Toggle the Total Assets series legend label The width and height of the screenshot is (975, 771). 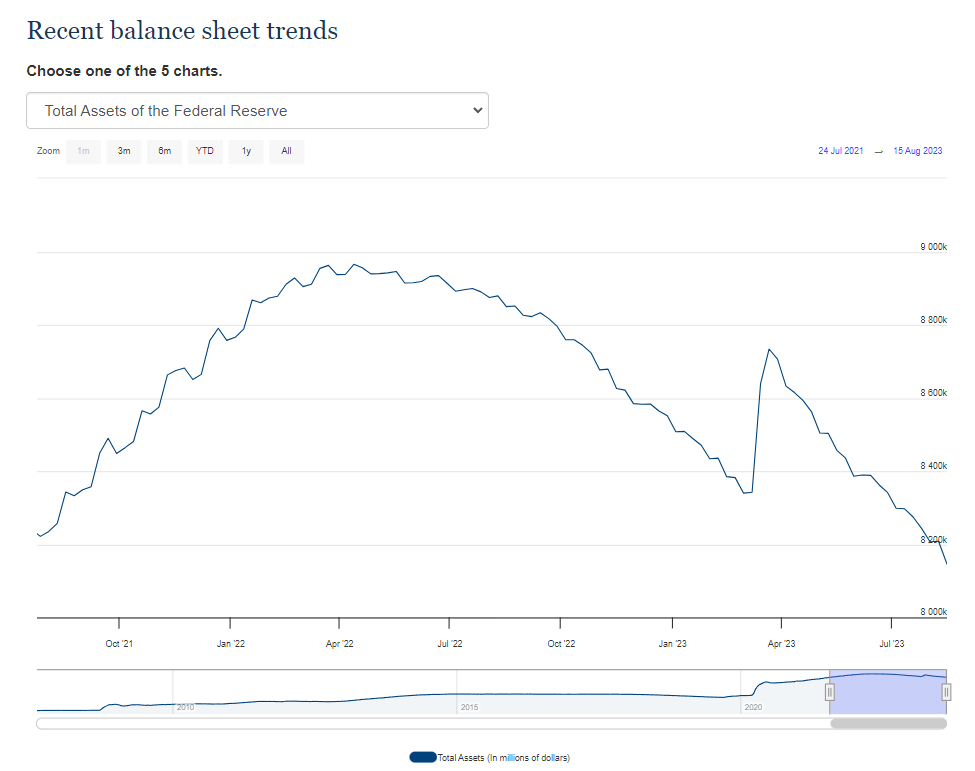[503, 758]
